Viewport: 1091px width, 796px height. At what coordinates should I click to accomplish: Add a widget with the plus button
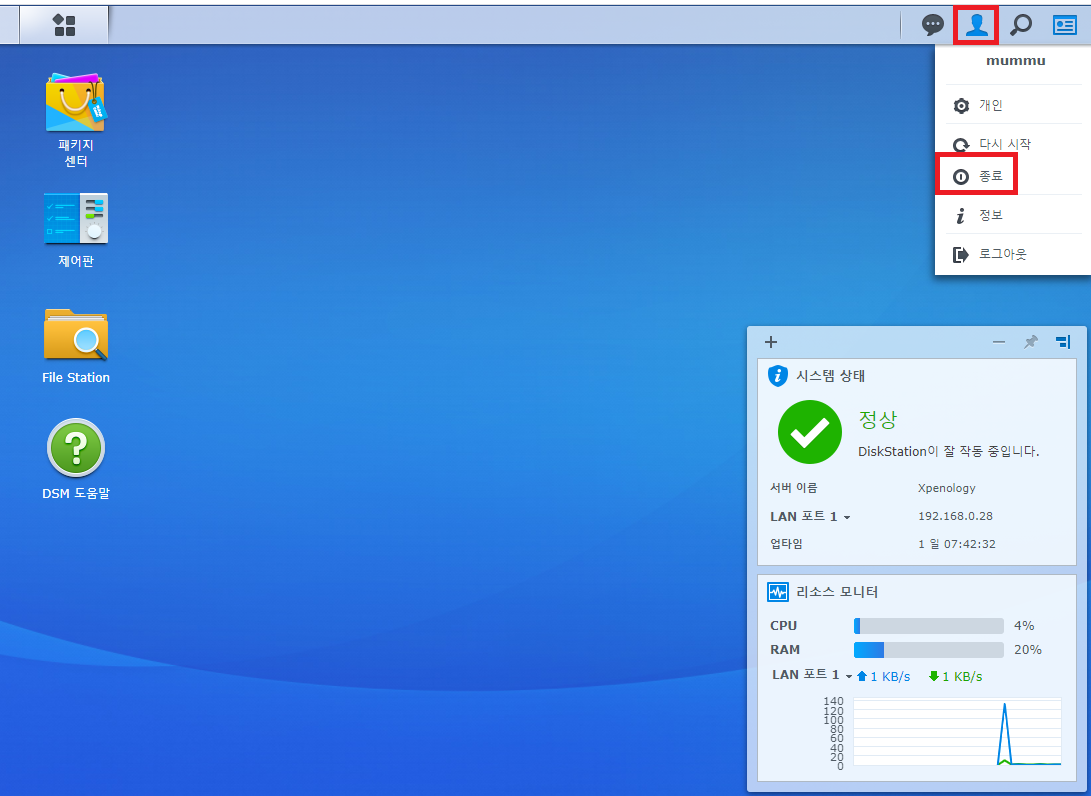tap(770, 342)
